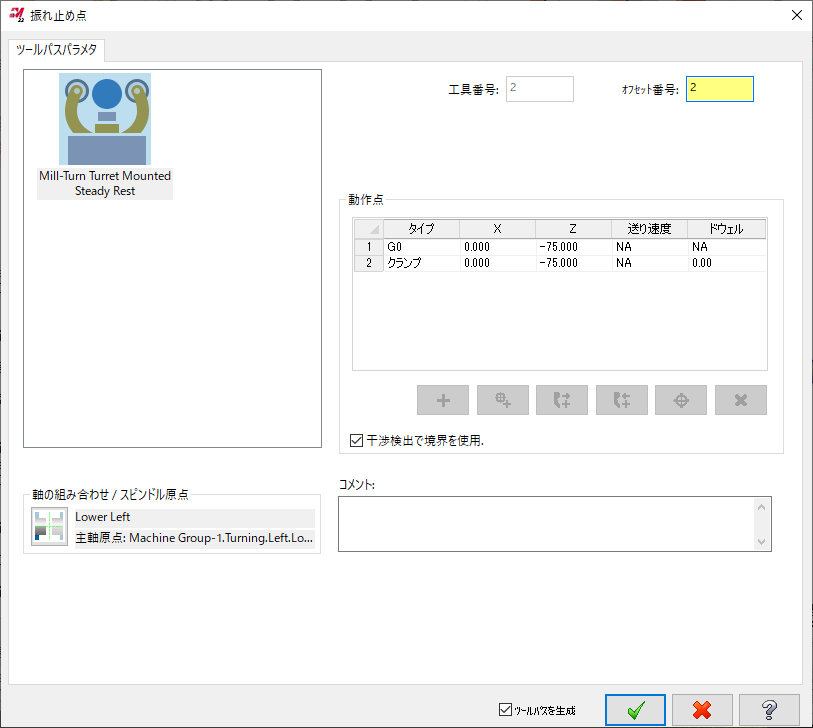The height and width of the screenshot is (728, 813).
Task: Select the Mill-Turn Turret Mounted Steady Rest thumbnail
Action: [x=105, y=119]
